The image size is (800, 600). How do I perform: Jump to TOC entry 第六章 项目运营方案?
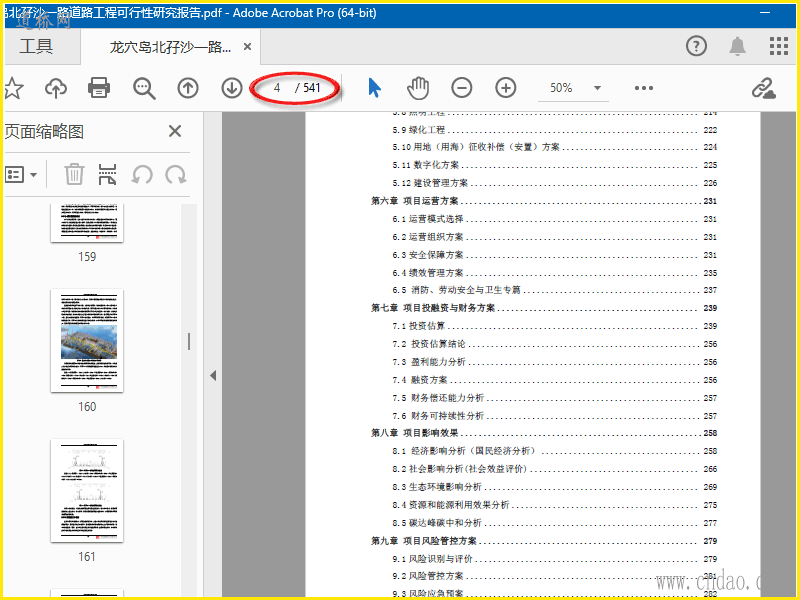click(x=544, y=201)
